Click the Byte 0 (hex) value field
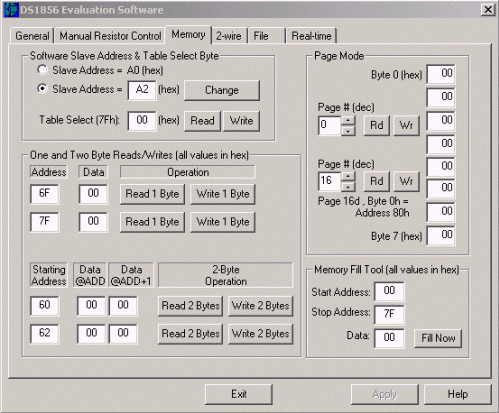The height and width of the screenshot is (413, 499). click(x=441, y=74)
